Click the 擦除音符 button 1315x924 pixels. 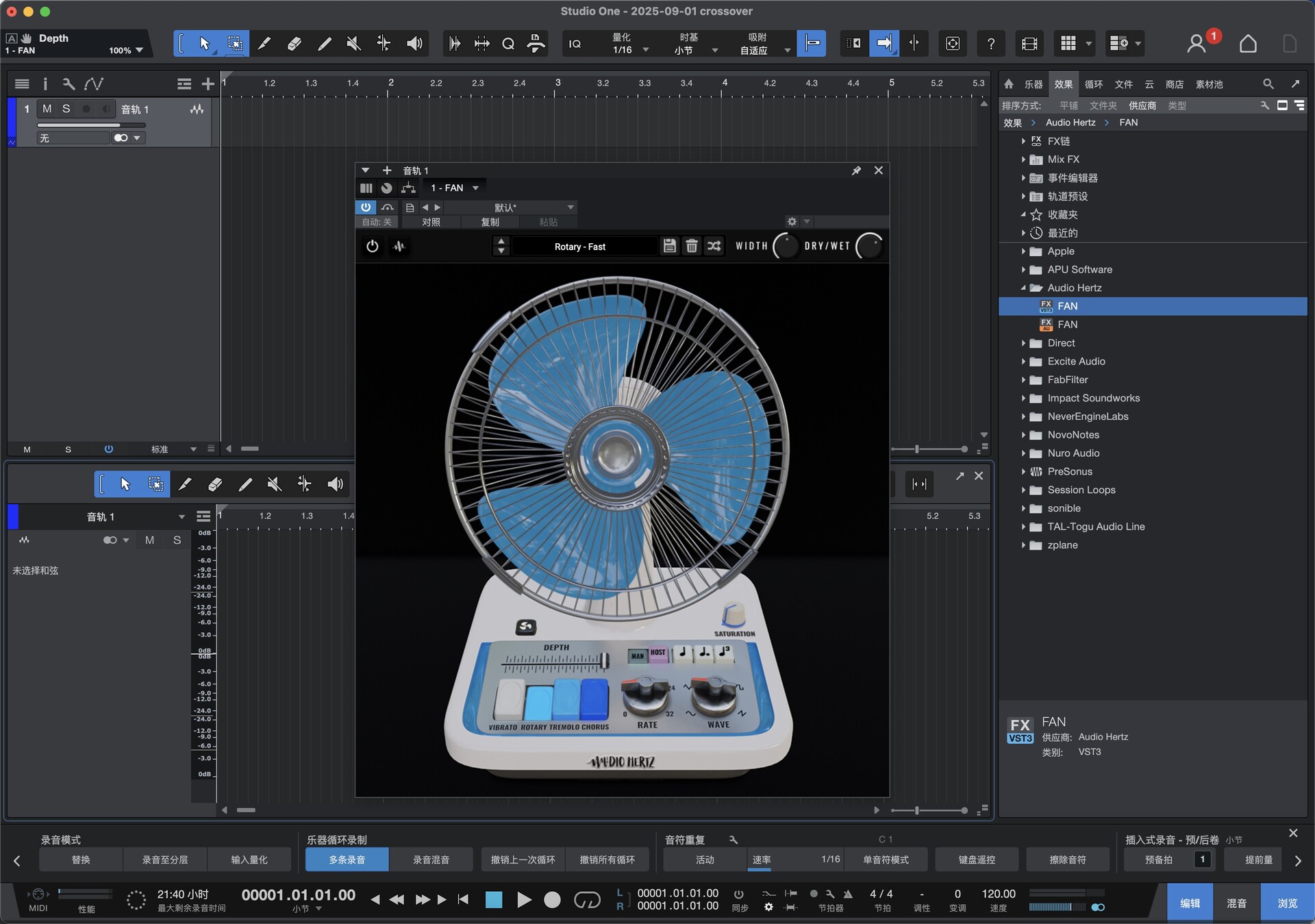tap(1068, 860)
